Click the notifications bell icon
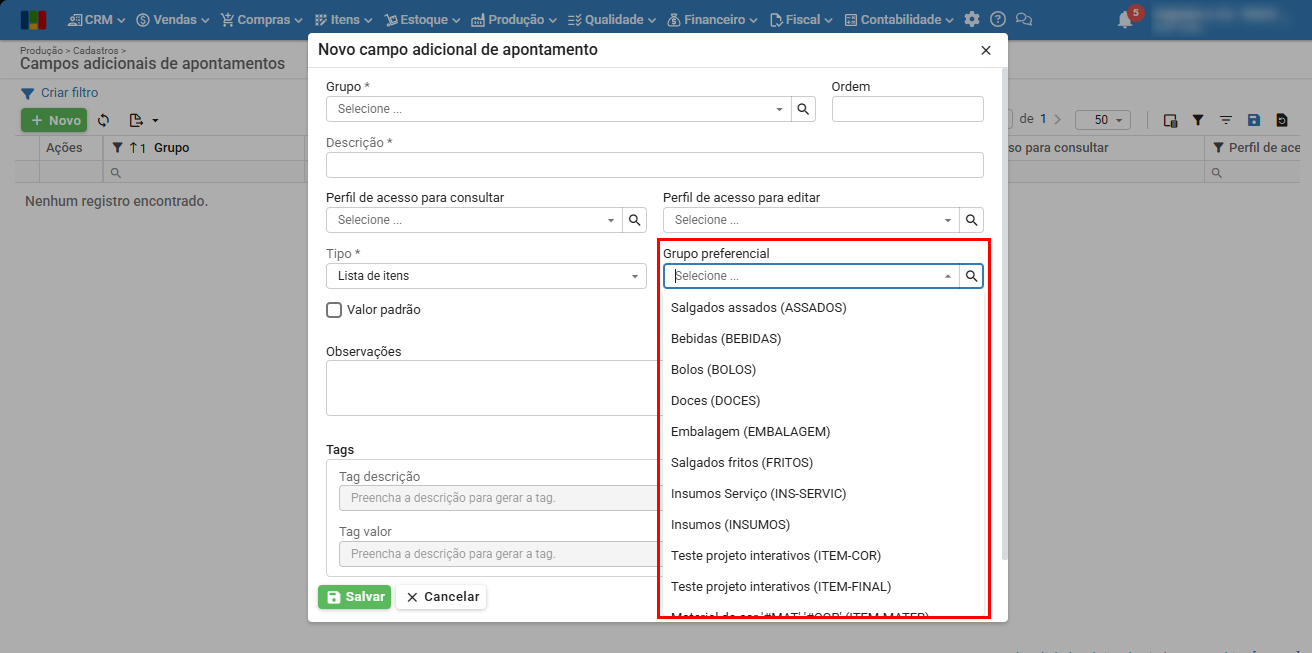The width and height of the screenshot is (1312, 653). click(x=1127, y=20)
